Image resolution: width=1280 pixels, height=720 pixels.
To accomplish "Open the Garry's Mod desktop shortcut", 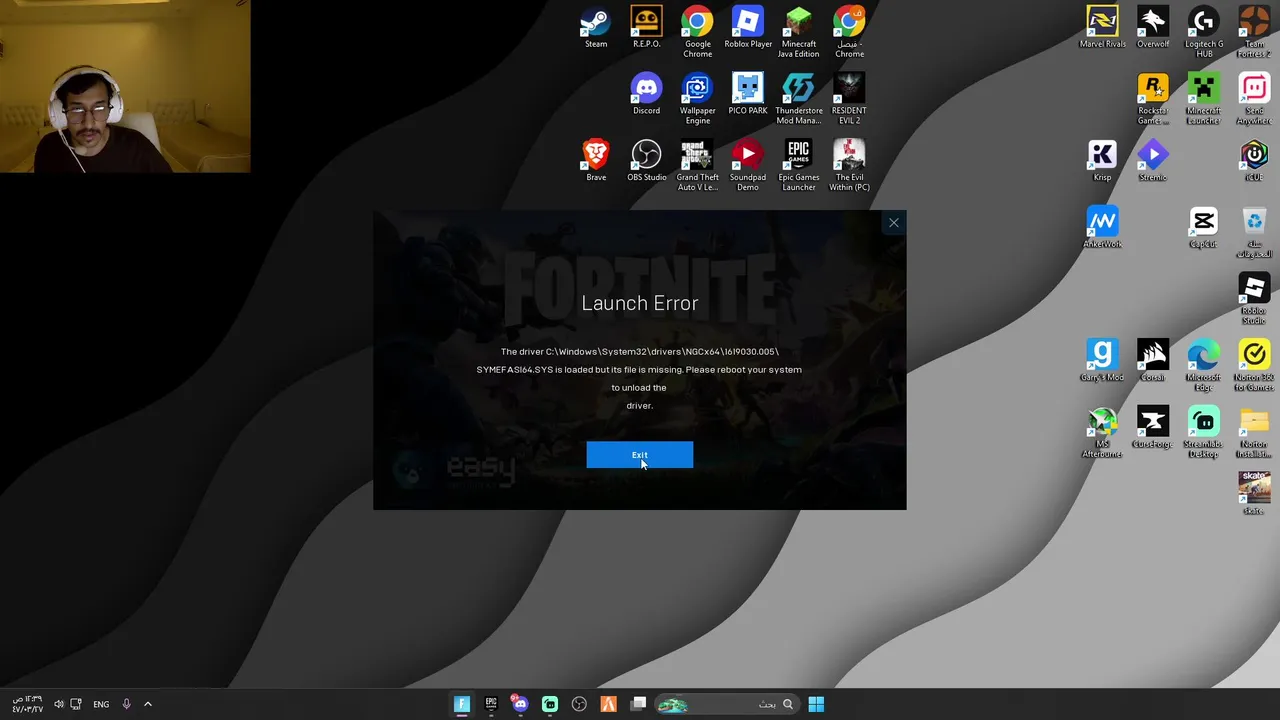I will pos(1102,362).
